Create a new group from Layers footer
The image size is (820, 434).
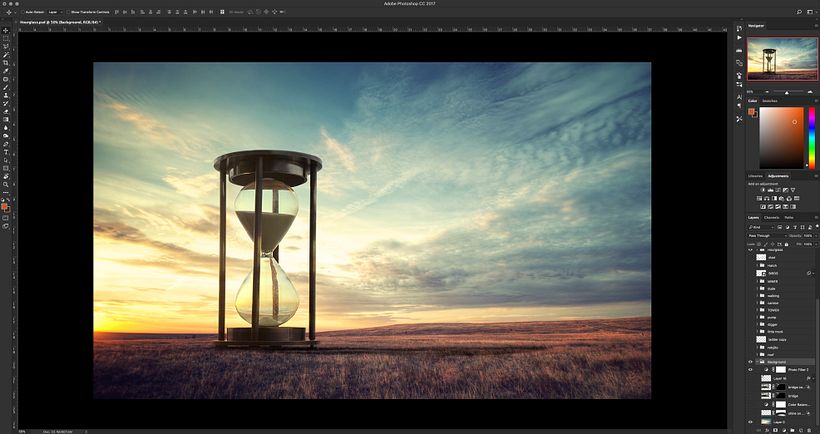(792, 430)
